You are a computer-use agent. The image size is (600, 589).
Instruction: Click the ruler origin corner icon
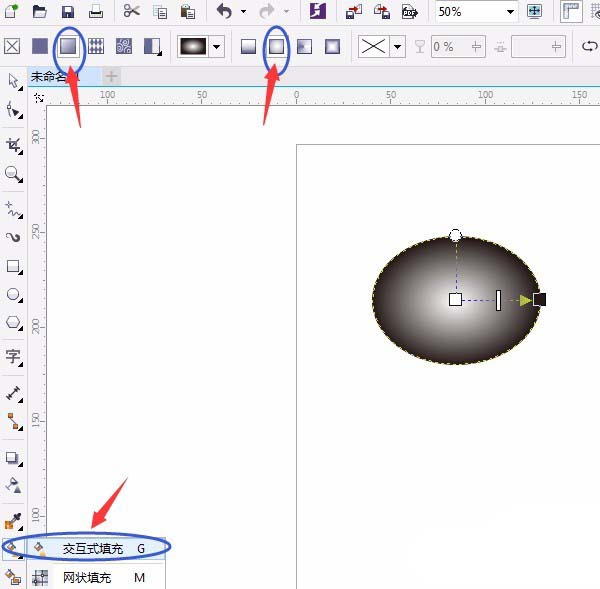(38, 98)
